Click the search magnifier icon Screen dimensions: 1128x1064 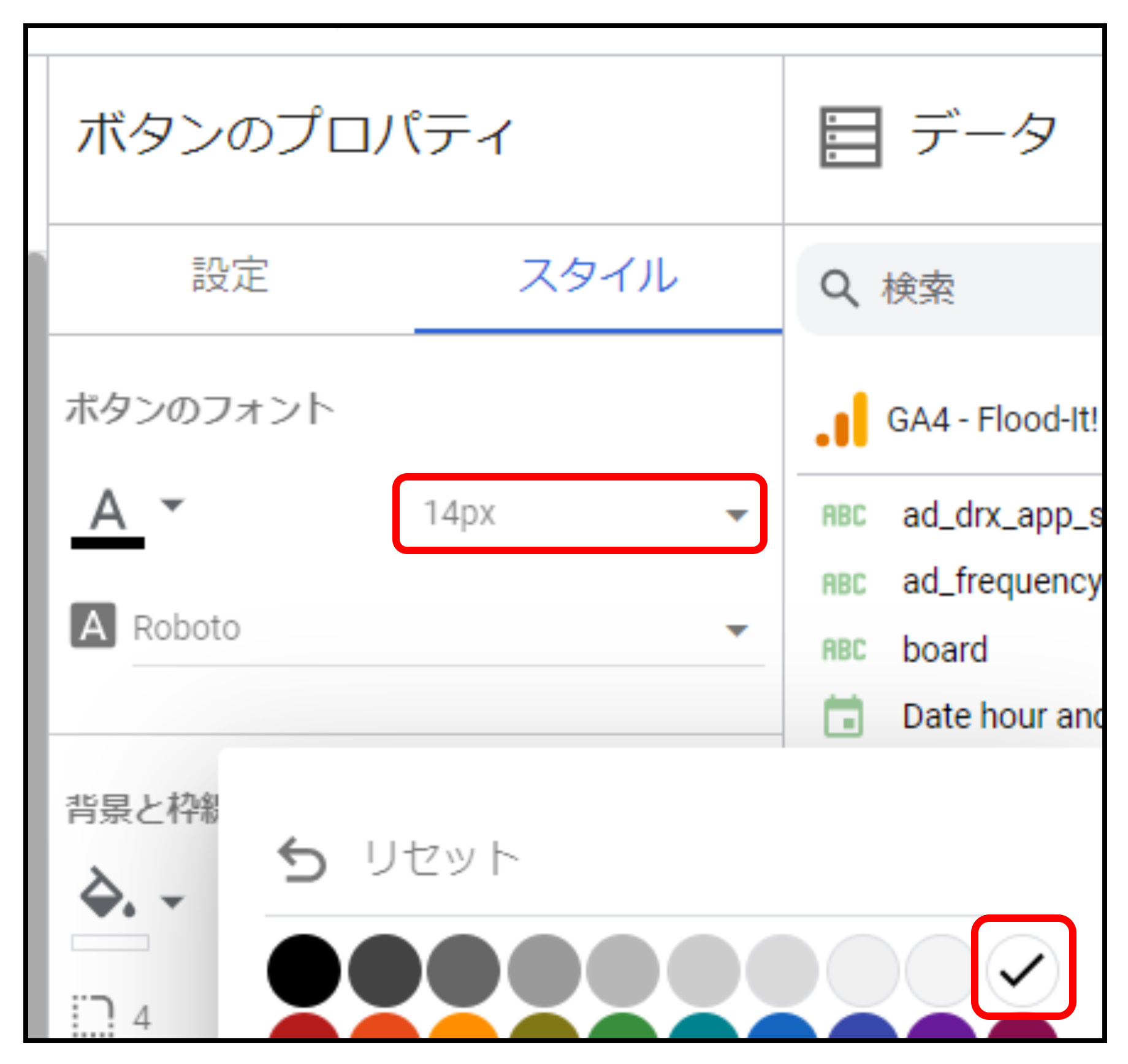(839, 288)
